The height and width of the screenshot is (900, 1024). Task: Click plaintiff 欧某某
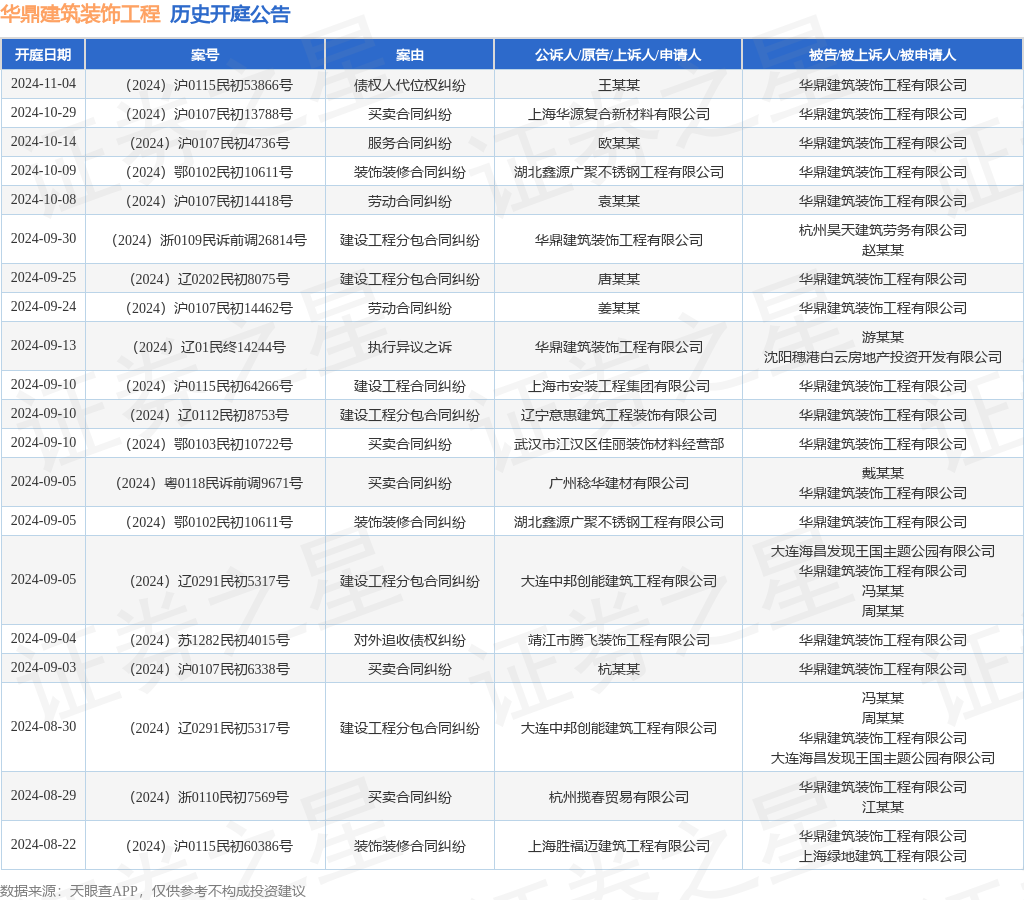618,143
